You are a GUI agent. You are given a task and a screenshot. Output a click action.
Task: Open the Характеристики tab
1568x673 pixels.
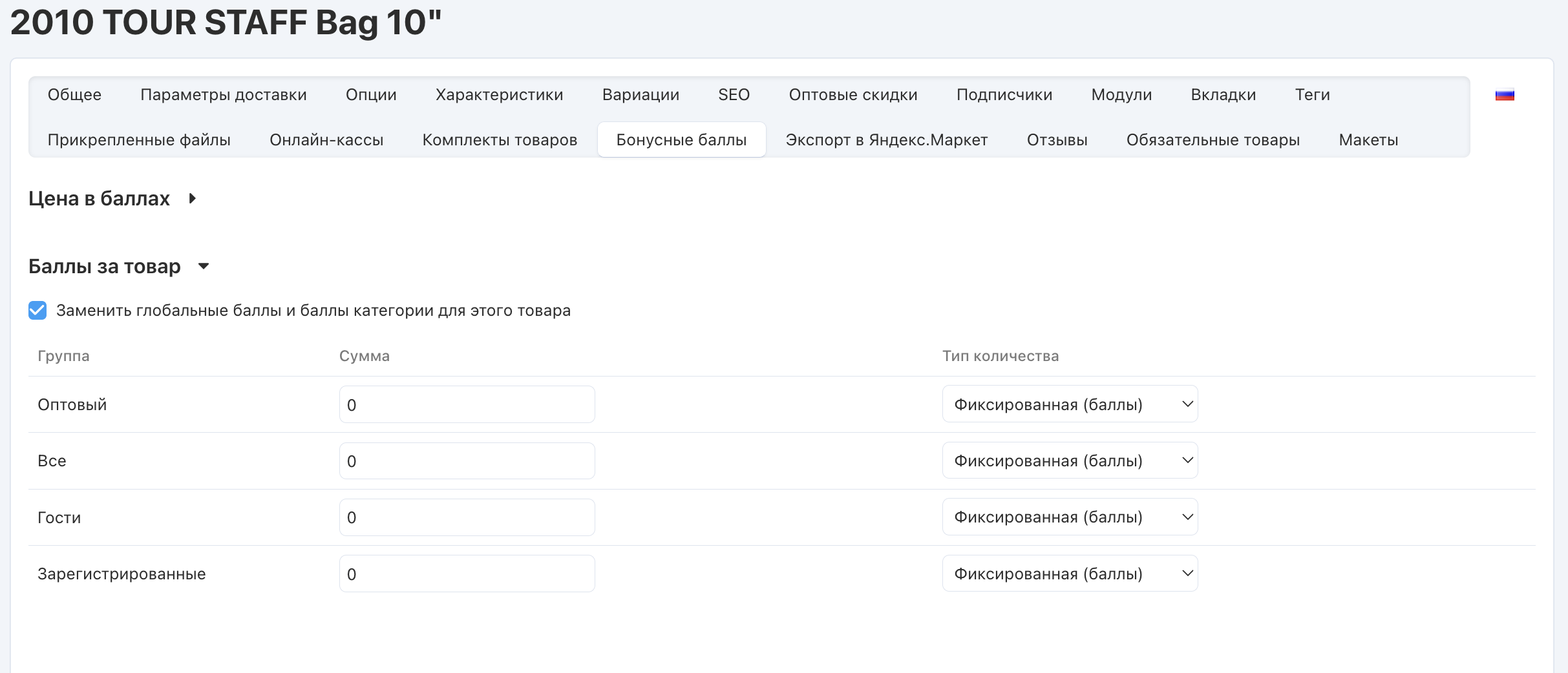coord(499,95)
